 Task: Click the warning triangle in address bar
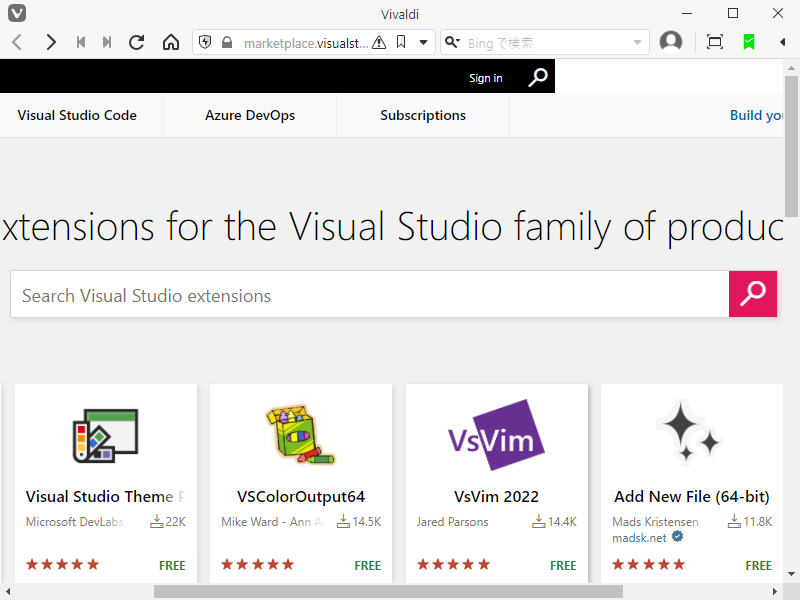pos(379,42)
